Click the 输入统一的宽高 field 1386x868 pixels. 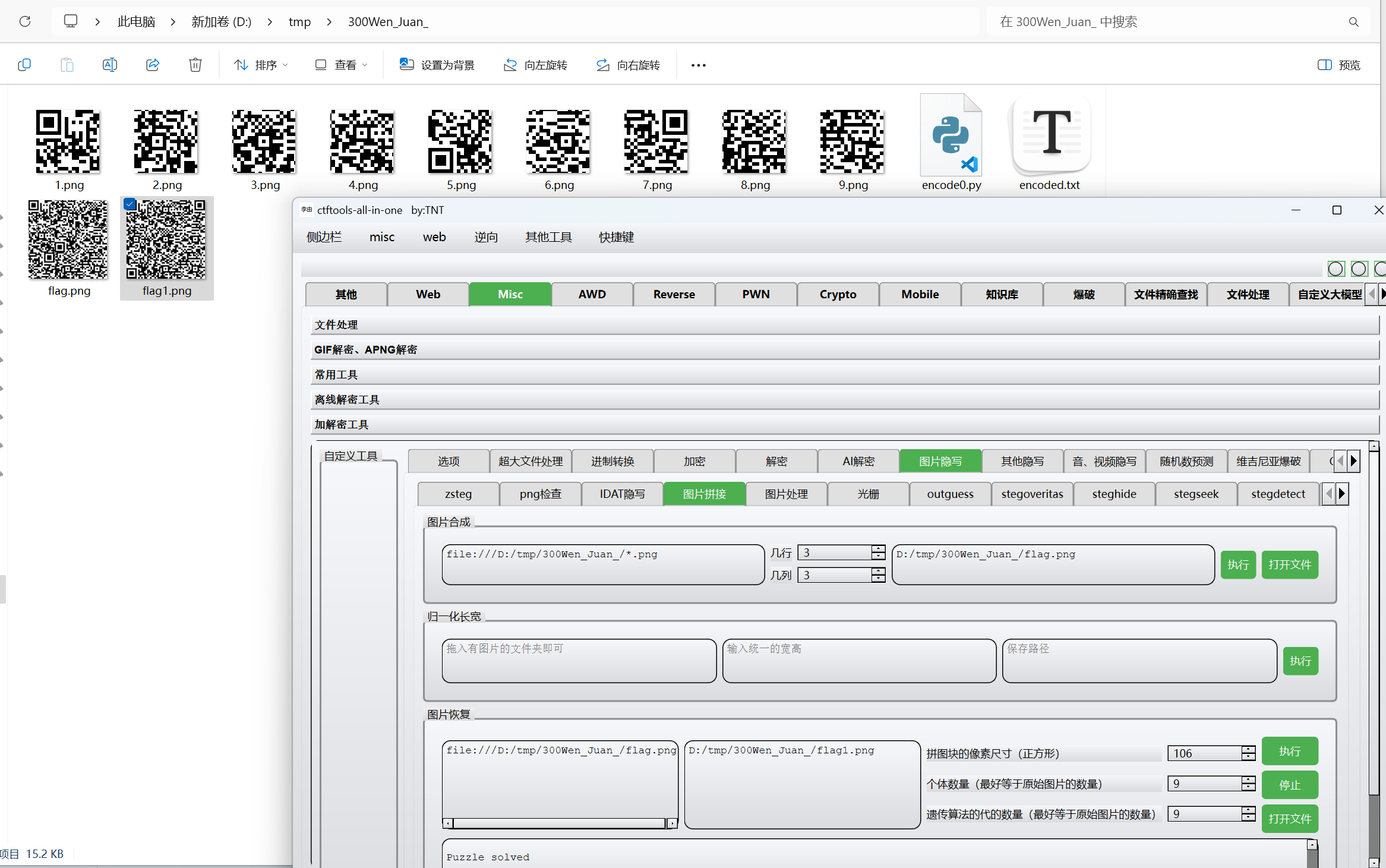pyautogui.click(x=859, y=661)
